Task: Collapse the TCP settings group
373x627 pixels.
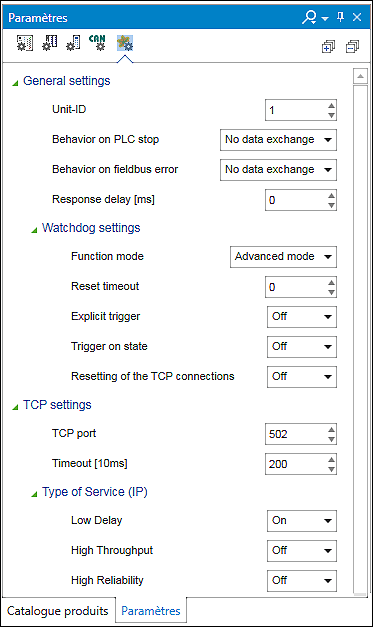Action: coord(15,407)
